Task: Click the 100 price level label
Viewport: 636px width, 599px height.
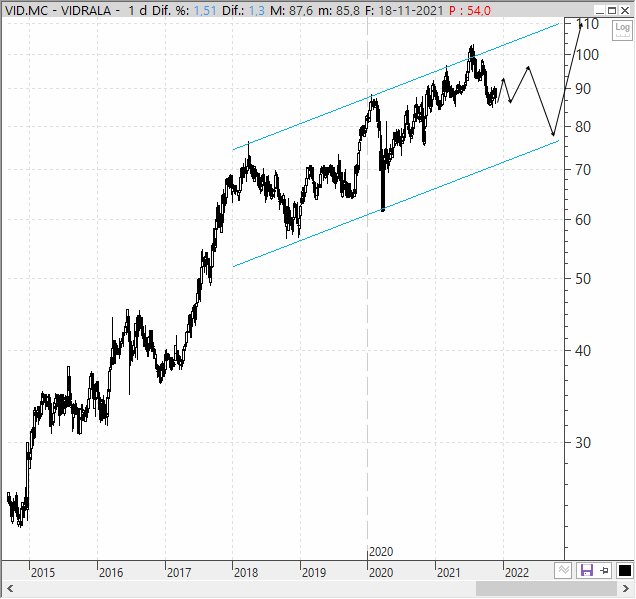Action: (x=587, y=55)
